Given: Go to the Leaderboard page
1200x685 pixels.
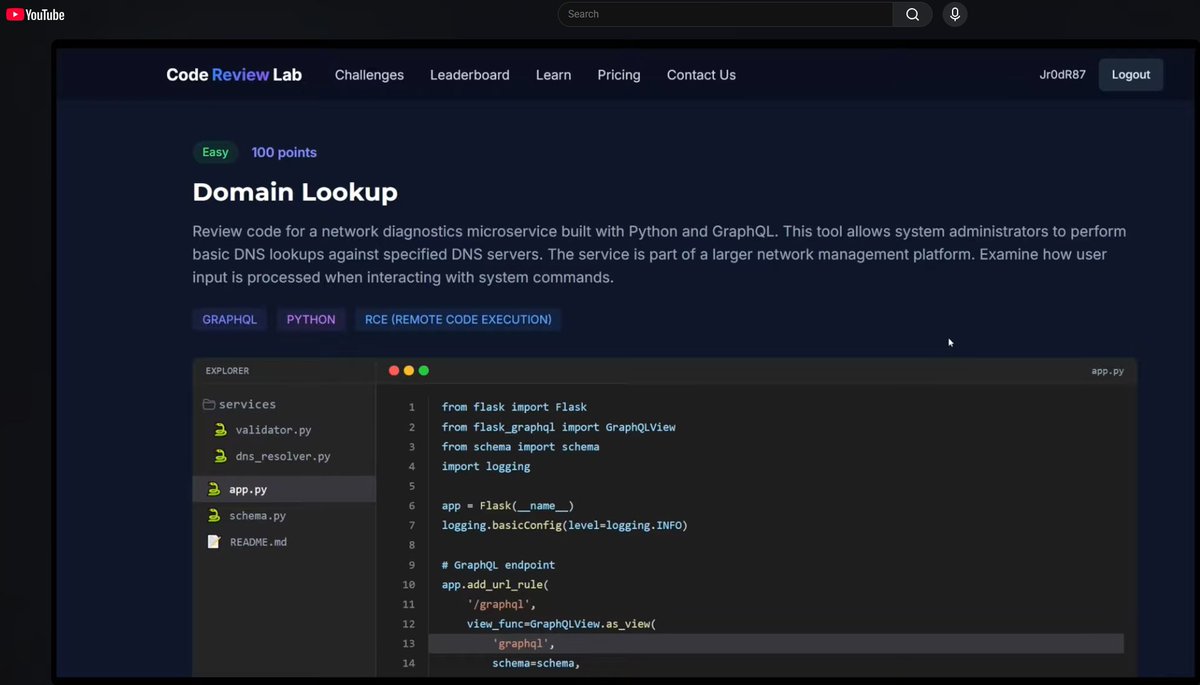Looking at the screenshot, I should [470, 75].
